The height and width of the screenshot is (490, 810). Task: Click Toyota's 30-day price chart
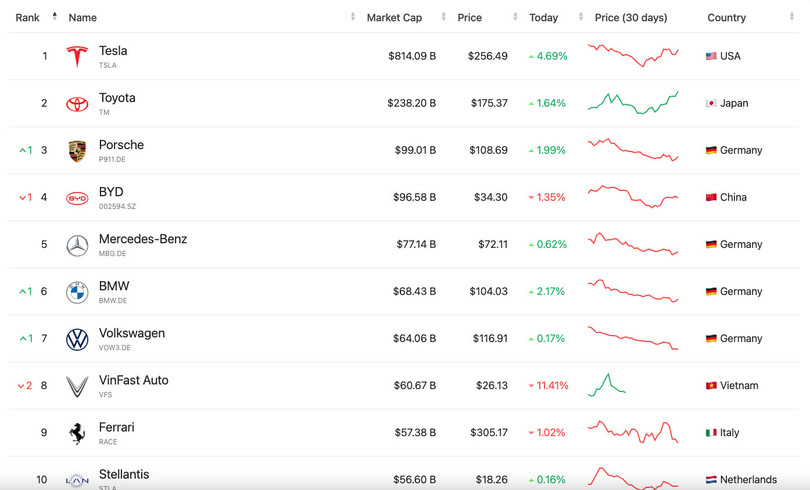(x=633, y=103)
